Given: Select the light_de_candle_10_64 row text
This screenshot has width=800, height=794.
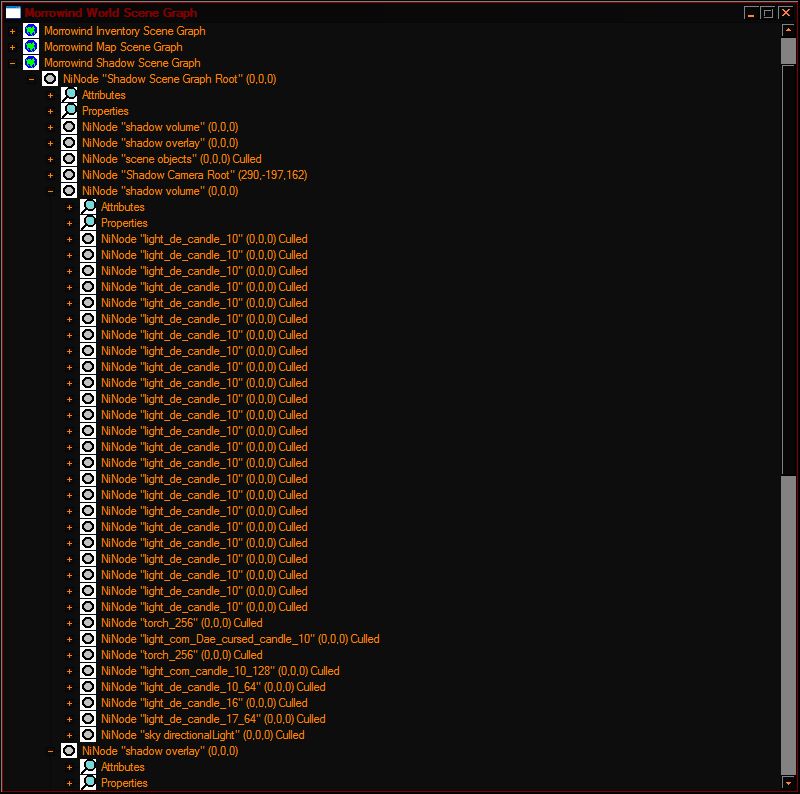Looking at the screenshot, I should click(x=213, y=687).
